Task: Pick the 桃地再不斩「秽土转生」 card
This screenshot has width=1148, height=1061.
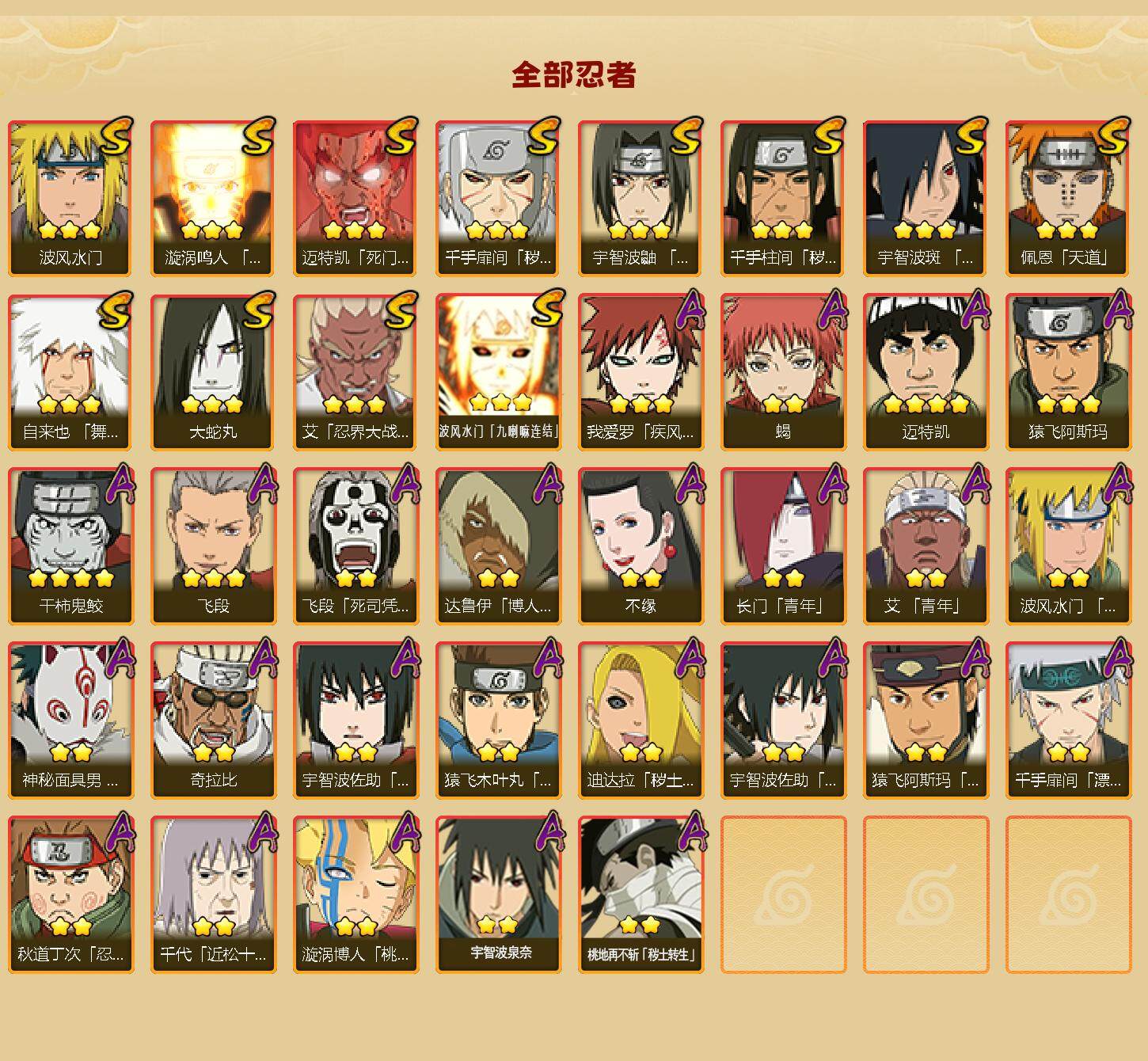Action: pyautogui.click(x=641, y=895)
